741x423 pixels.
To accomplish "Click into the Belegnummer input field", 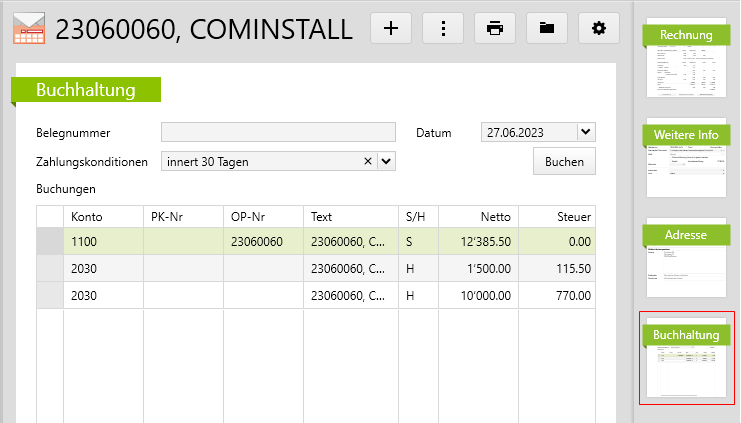I will (278, 133).
